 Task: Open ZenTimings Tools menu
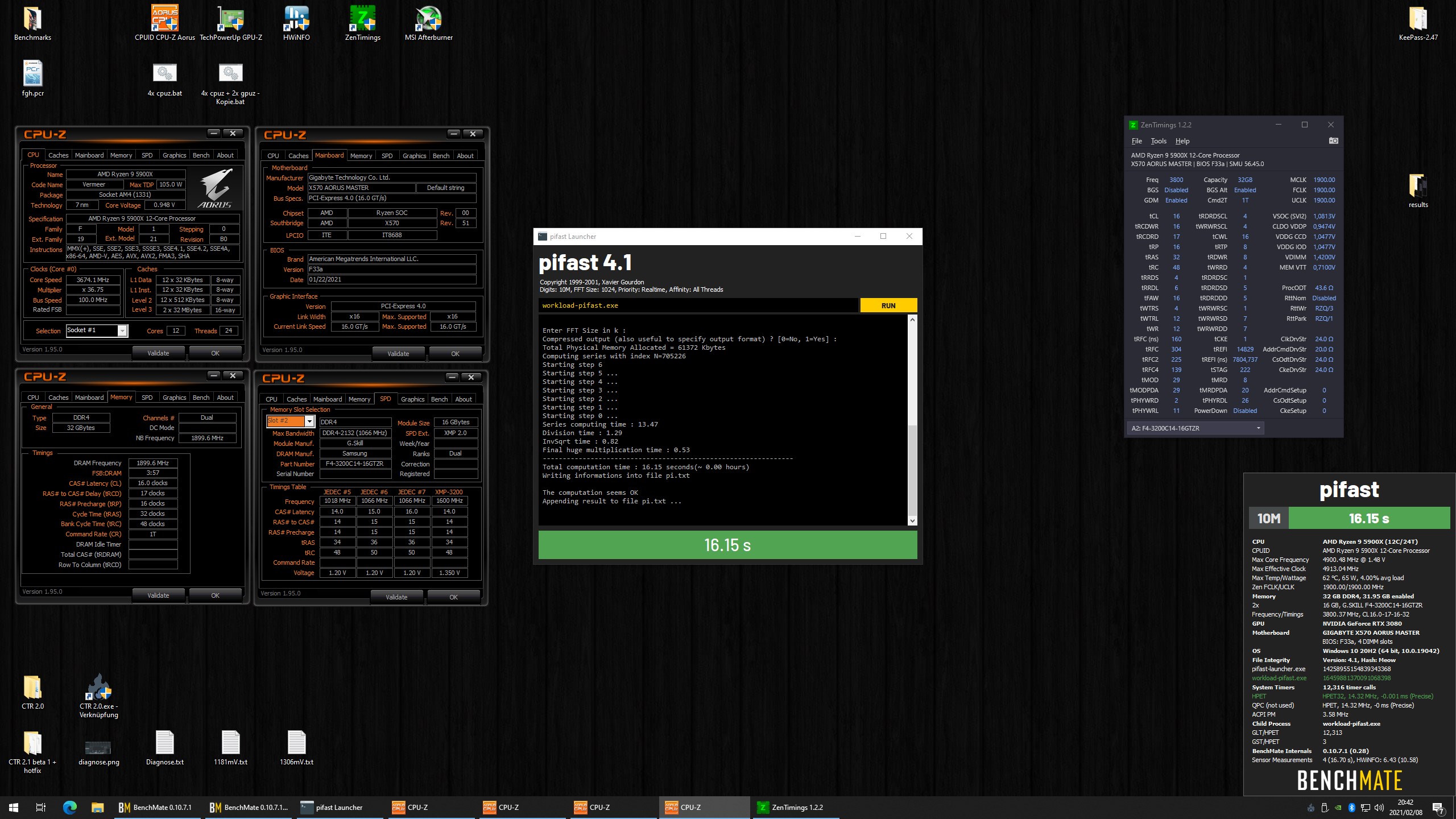tap(1158, 141)
